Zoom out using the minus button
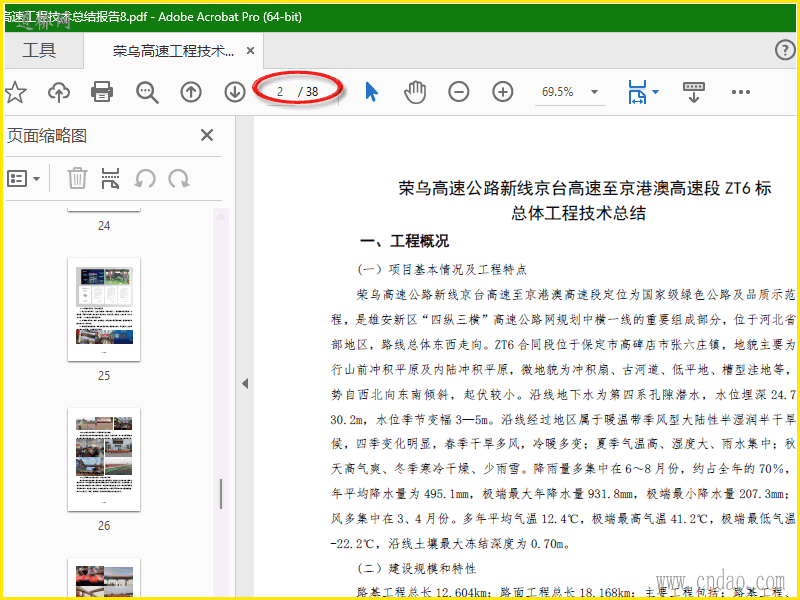800x600 pixels. pos(459,92)
